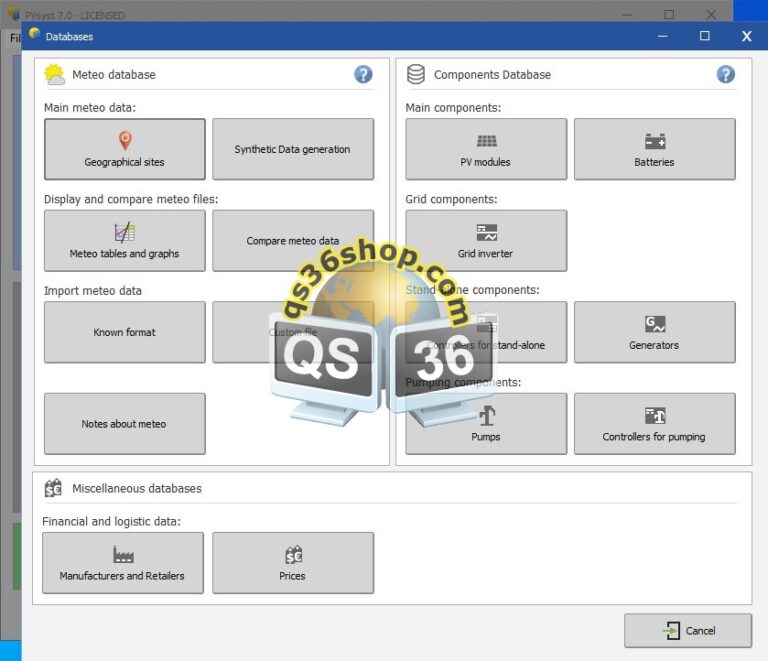Viewport: 768px width, 661px height.
Task: Open the Prices database
Action: pyautogui.click(x=293, y=563)
